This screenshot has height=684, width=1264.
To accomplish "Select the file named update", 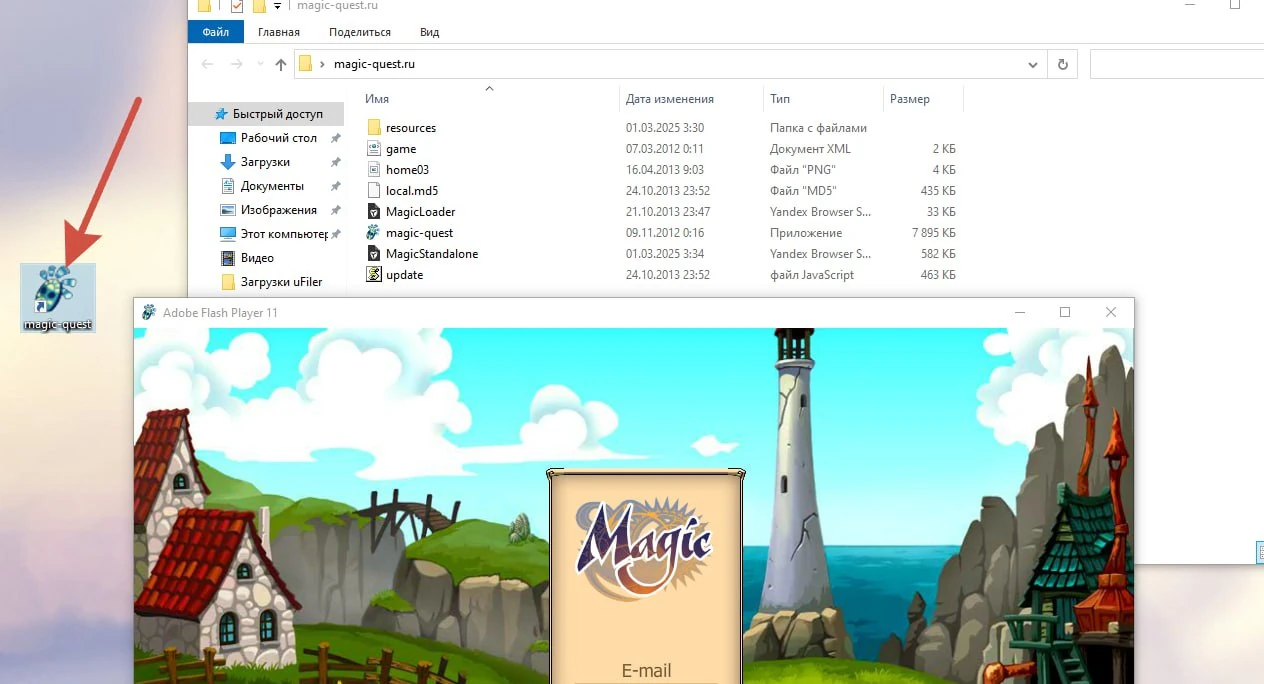I will point(404,275).
